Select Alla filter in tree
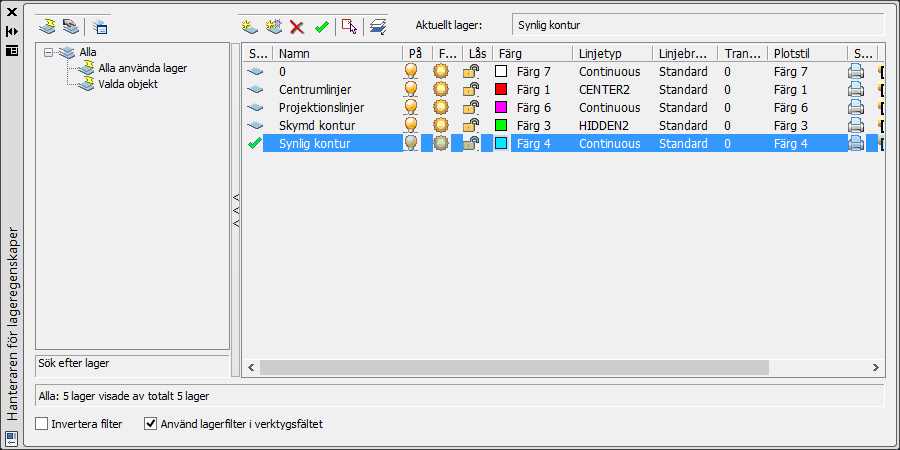 88,52
